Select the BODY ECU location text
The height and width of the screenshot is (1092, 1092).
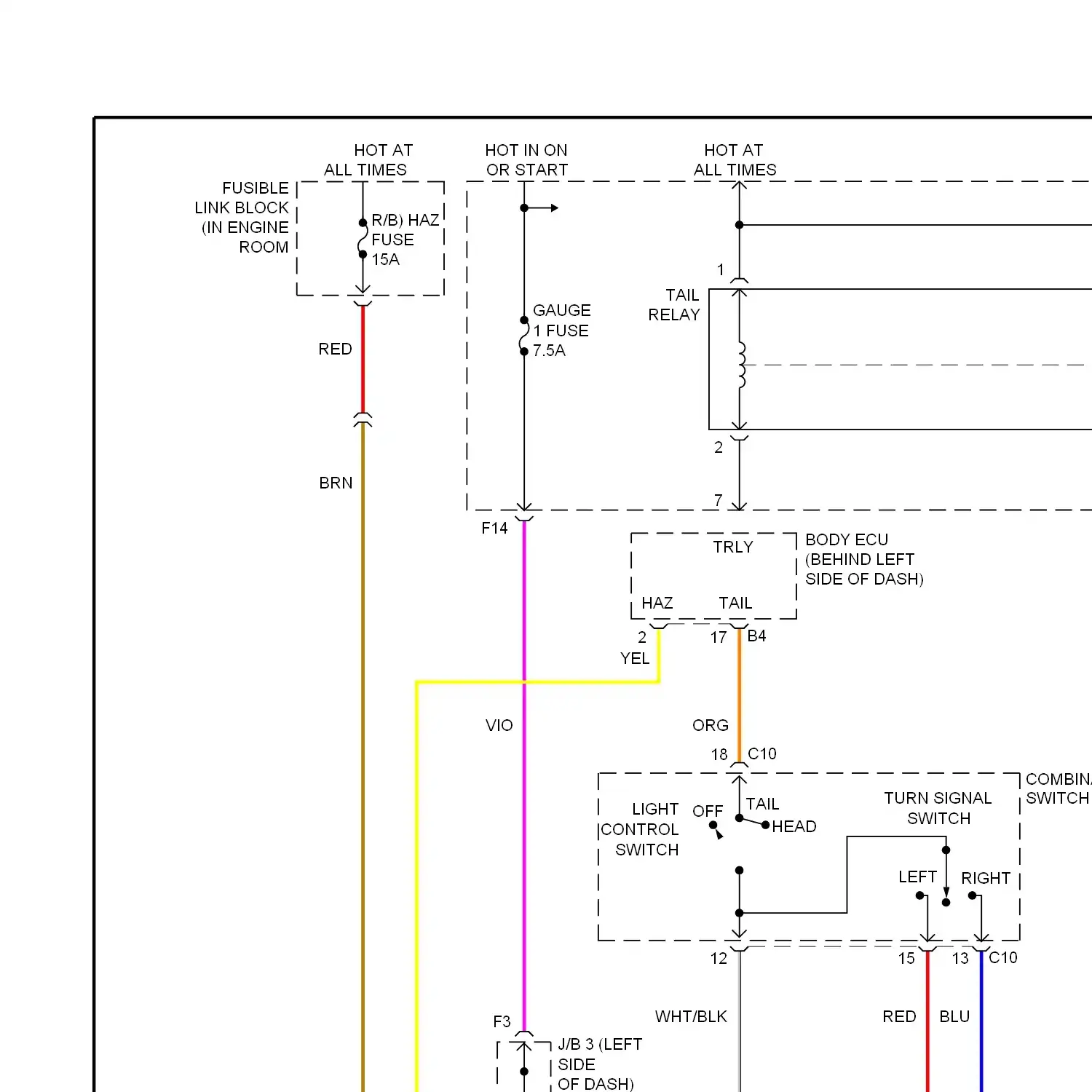click(864, 559)
